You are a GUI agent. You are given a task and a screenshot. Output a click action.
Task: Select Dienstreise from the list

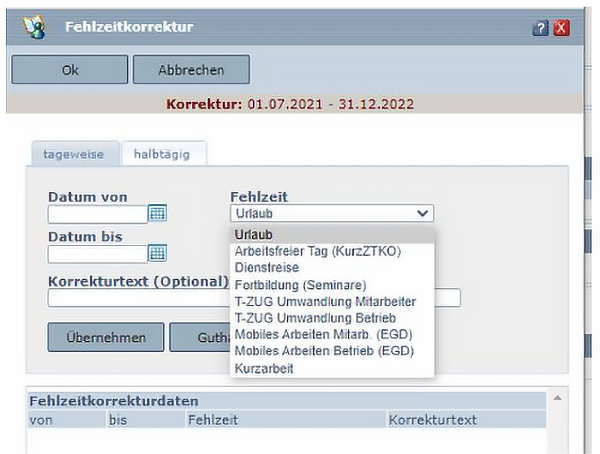tap(265, 267)
